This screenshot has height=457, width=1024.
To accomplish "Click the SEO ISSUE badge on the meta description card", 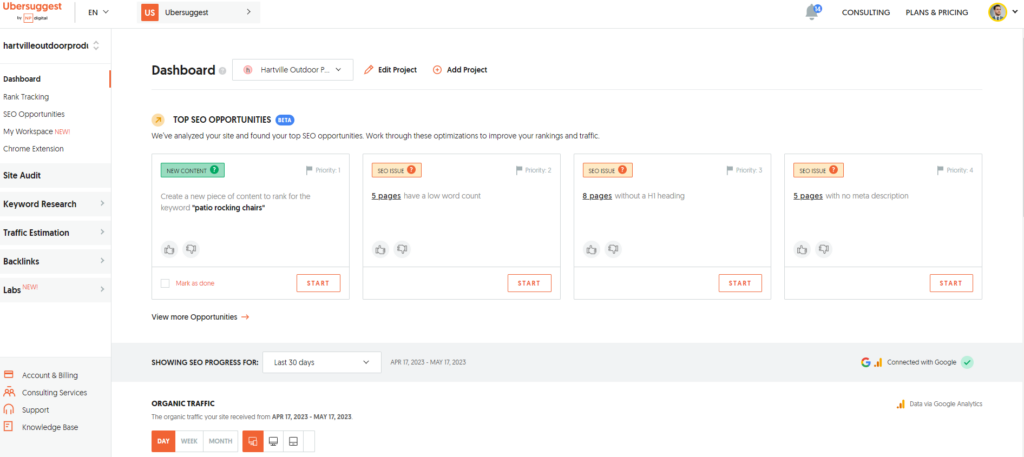I will 818,170.
